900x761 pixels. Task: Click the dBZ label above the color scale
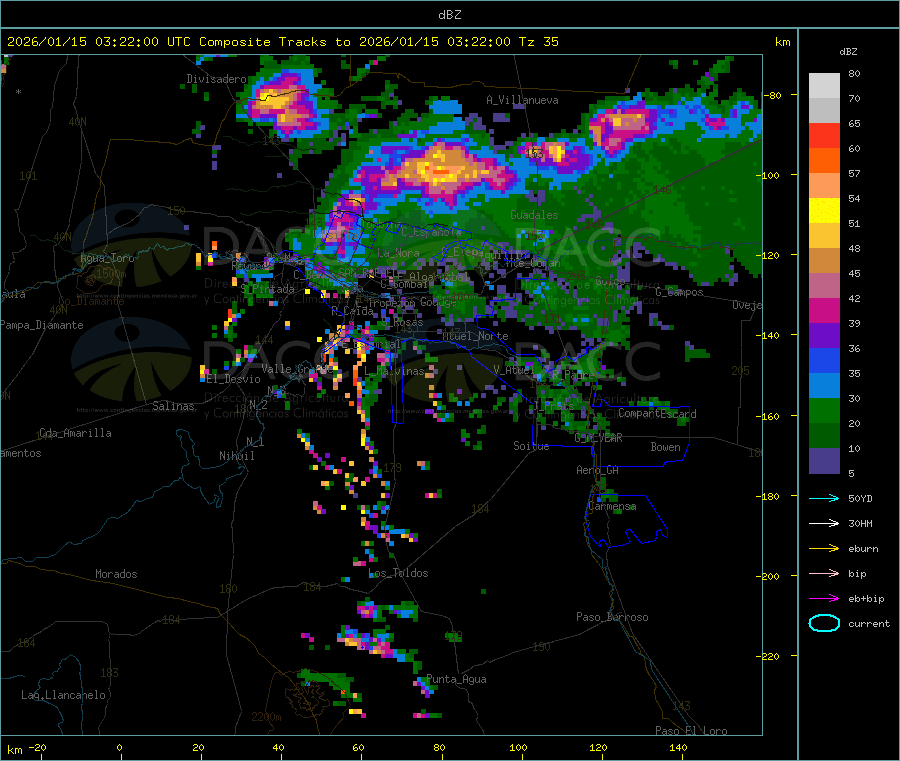coord(848,52)
